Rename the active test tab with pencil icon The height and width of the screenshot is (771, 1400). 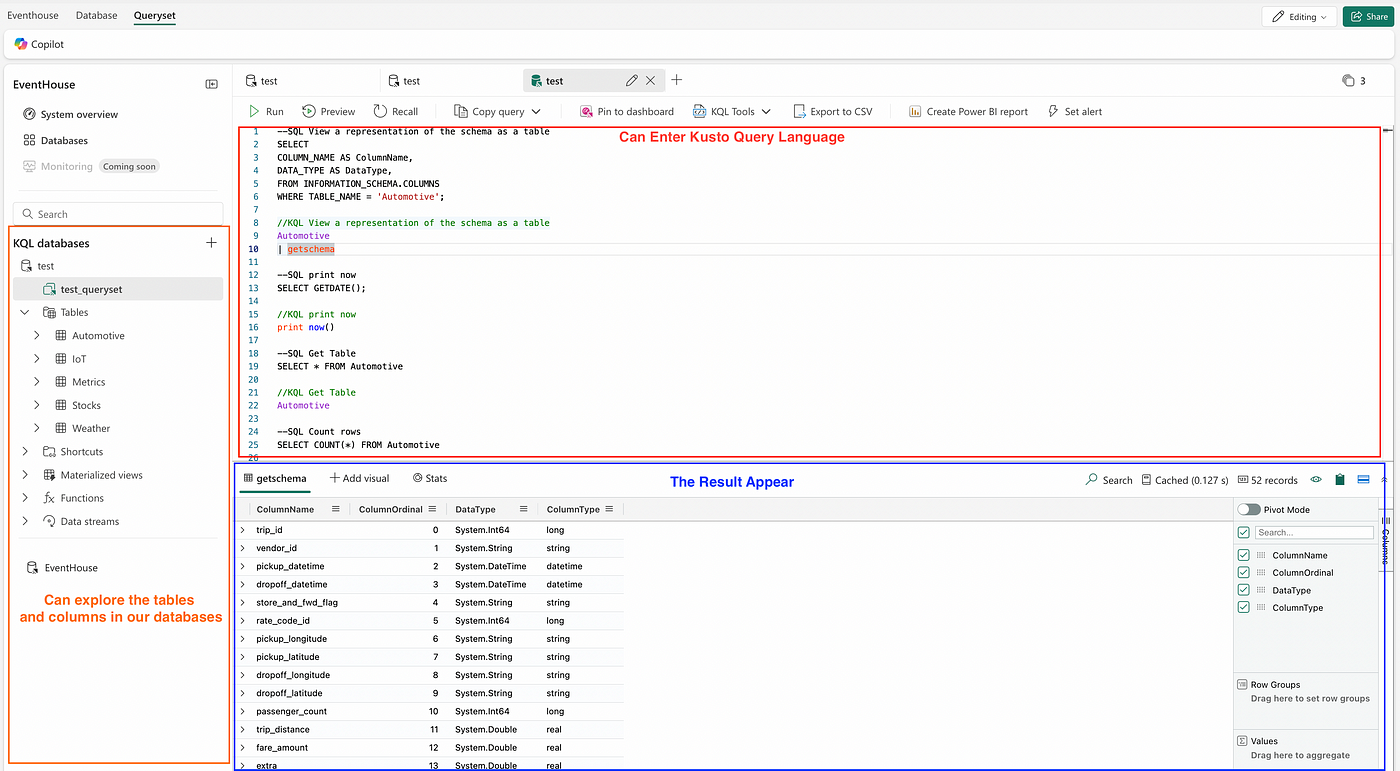pyautogui.click(x=632, y=80)
